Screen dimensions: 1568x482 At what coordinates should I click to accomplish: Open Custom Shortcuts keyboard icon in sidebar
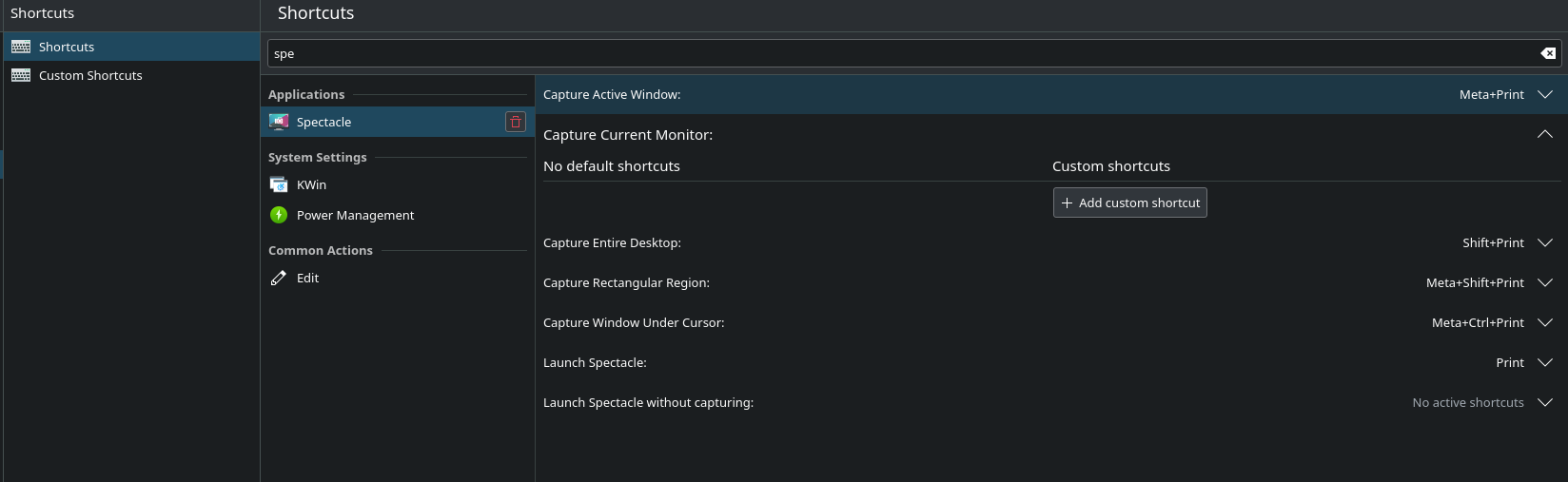point(21,75)
